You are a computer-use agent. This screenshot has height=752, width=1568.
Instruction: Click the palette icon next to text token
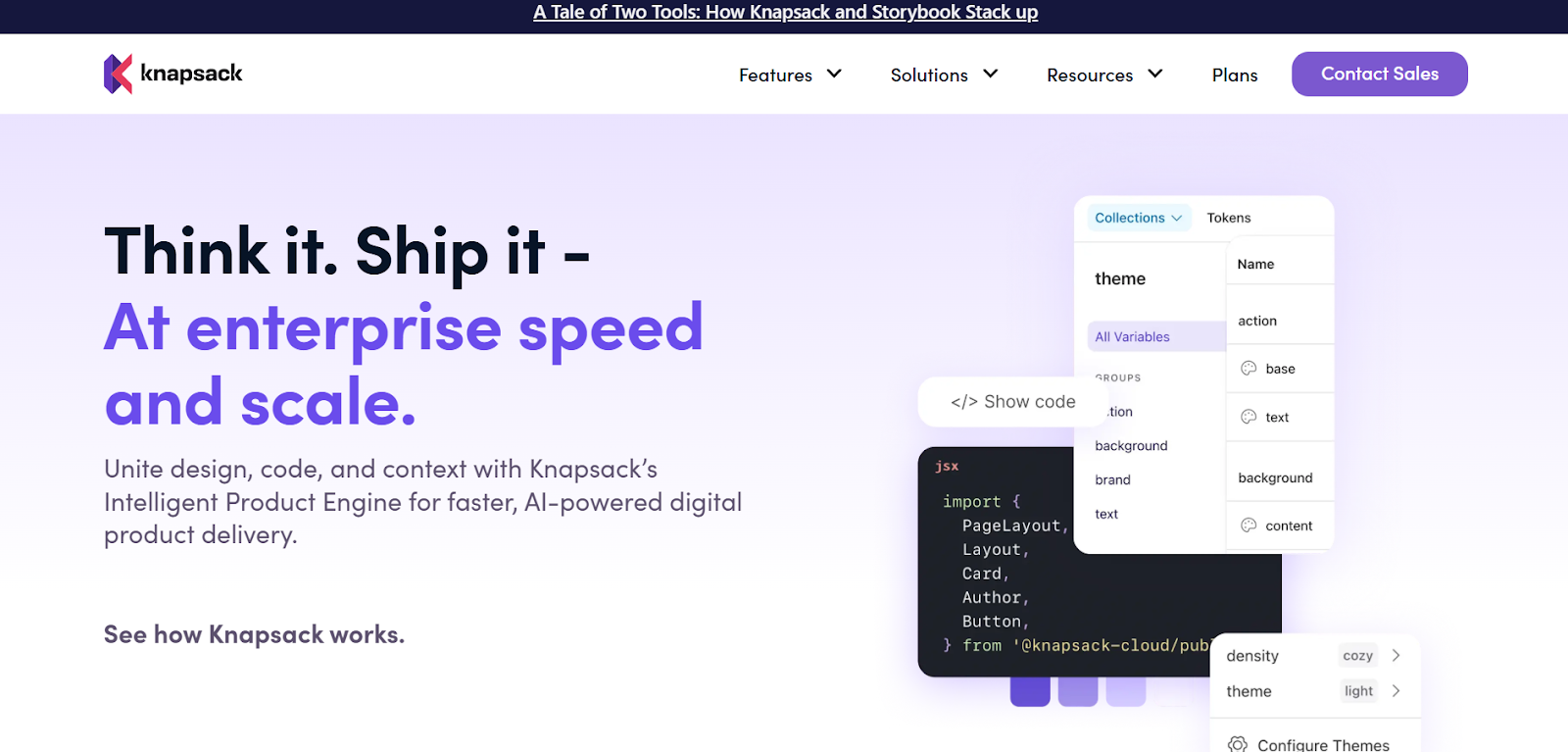coord(1249,417)
